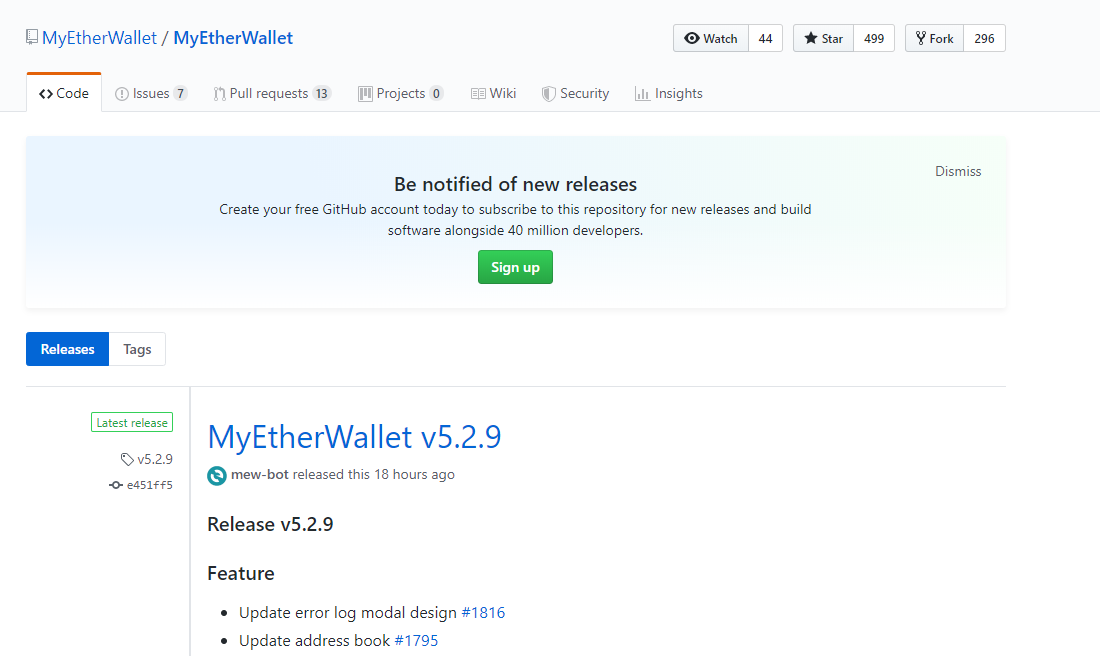Screen dimensions: 1100x656
Task: Open the MyEtherWallet v5.2.9 release title
Action: (354, 437)
